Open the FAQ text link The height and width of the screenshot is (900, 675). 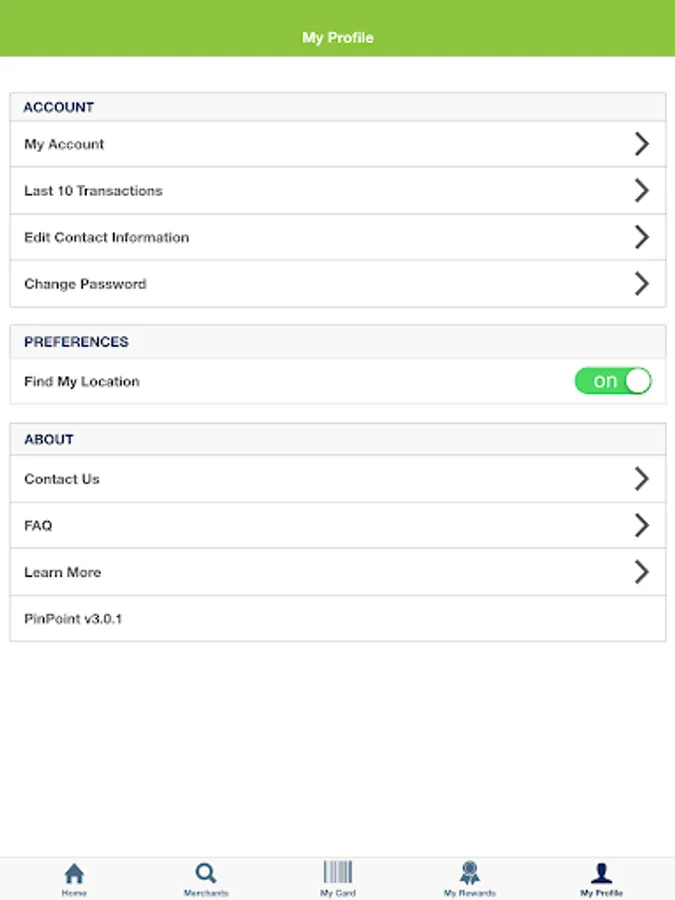[x=38, y=526]
